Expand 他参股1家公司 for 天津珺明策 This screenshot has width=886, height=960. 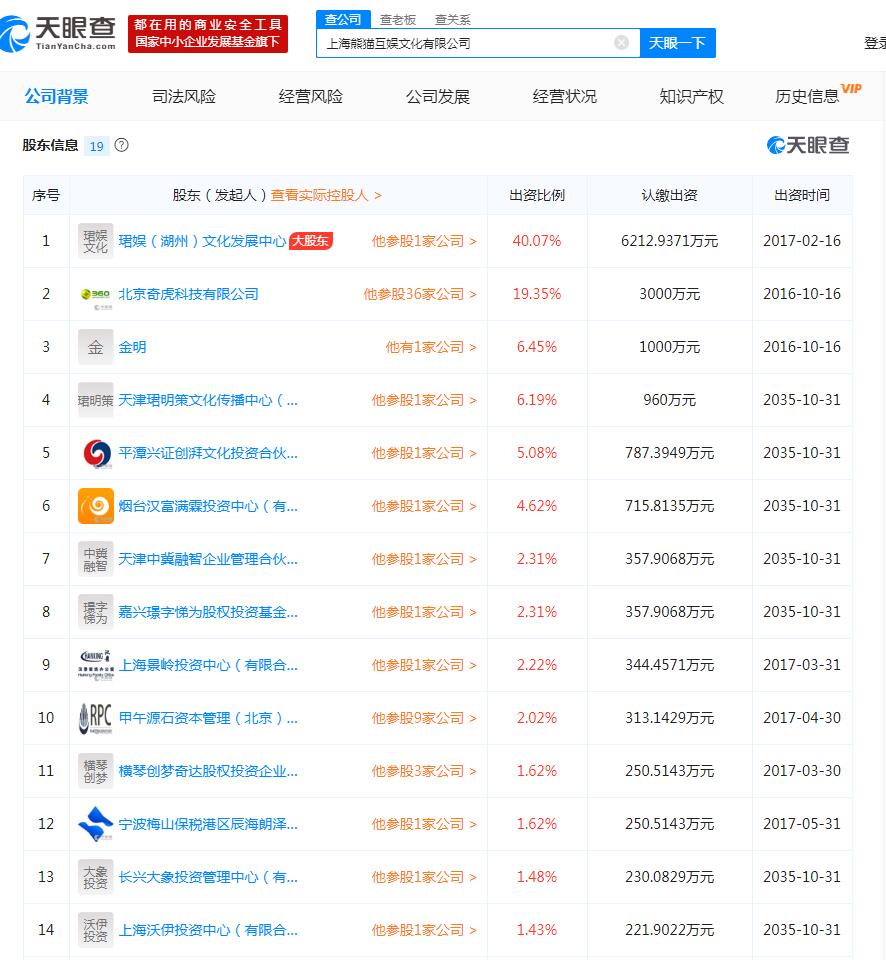coord(424,400)
